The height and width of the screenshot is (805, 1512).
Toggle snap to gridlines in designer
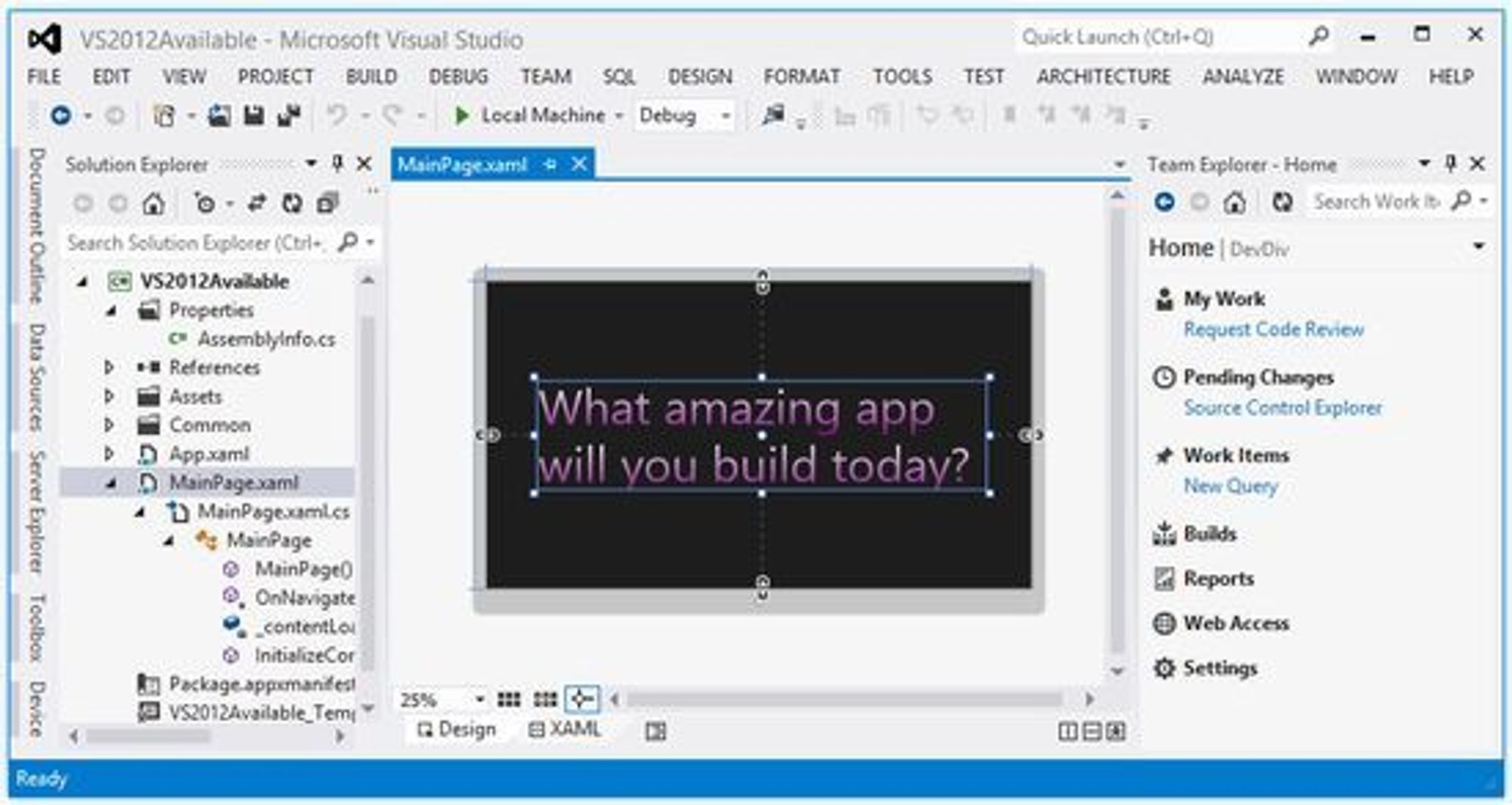pos(545,699)
